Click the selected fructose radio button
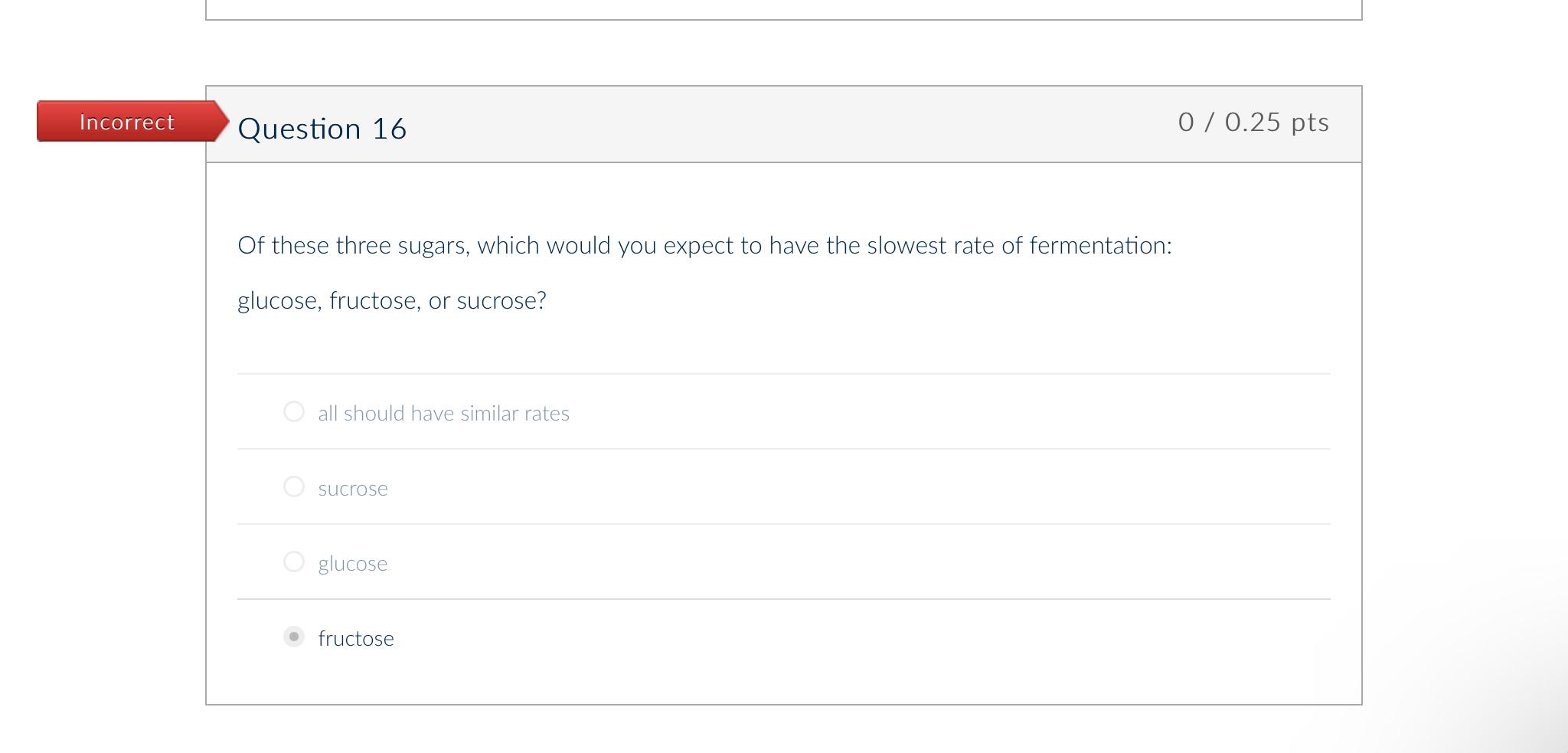 [294, 637]
